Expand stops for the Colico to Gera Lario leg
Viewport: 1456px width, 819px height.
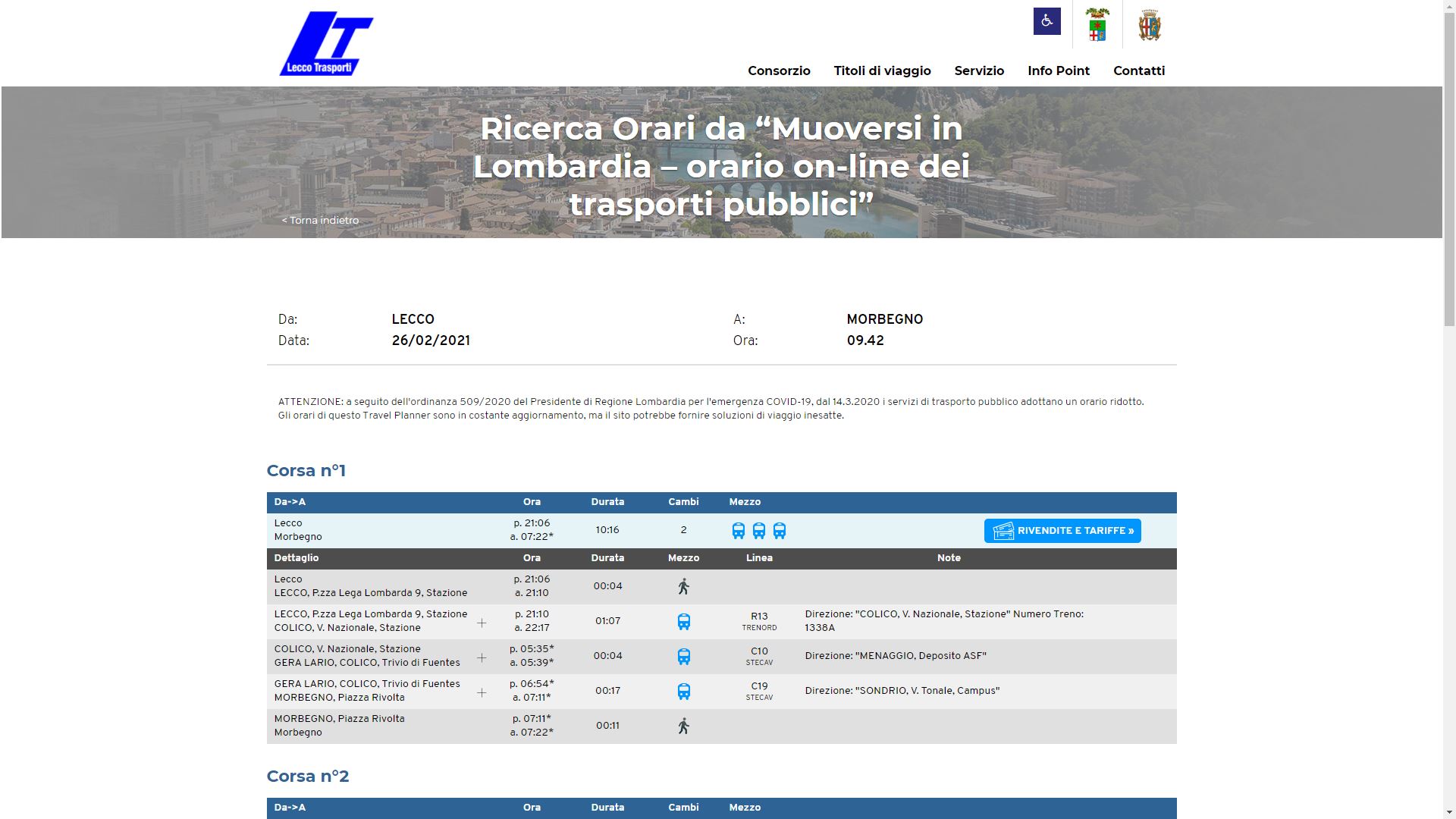pos(482,657)
